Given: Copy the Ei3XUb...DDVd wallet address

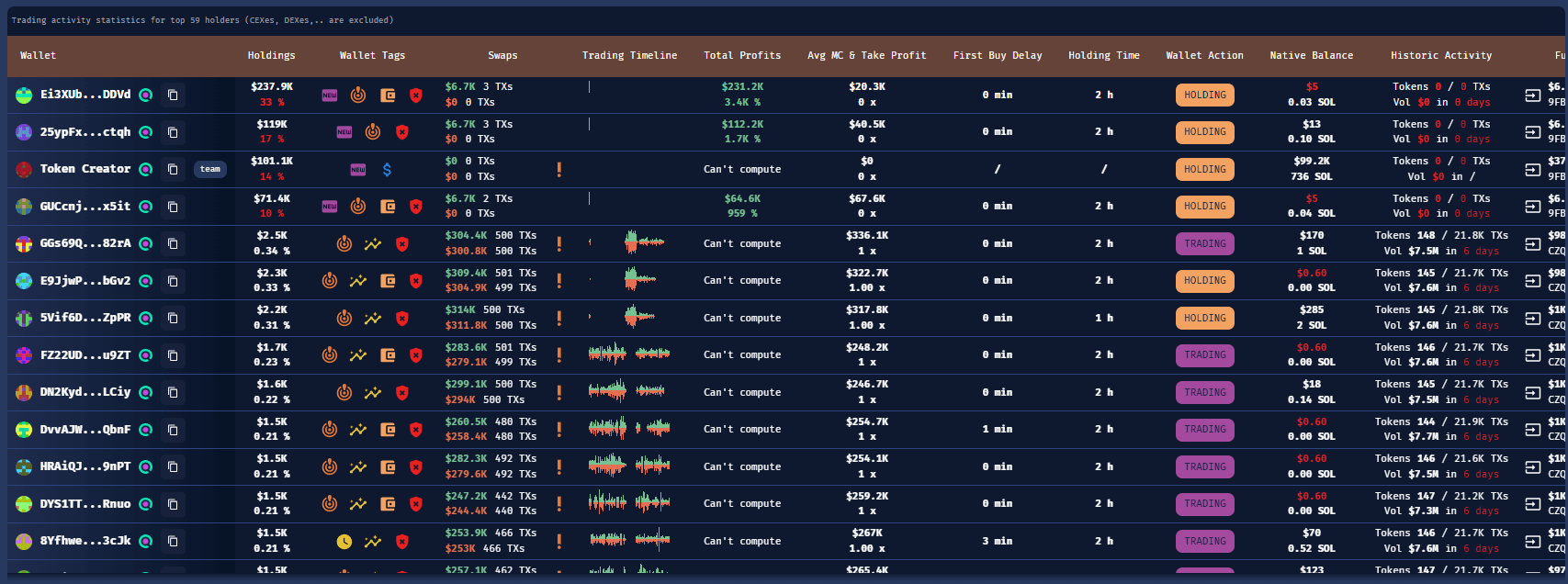Looking at the screenshot, I should coord(173,95).
